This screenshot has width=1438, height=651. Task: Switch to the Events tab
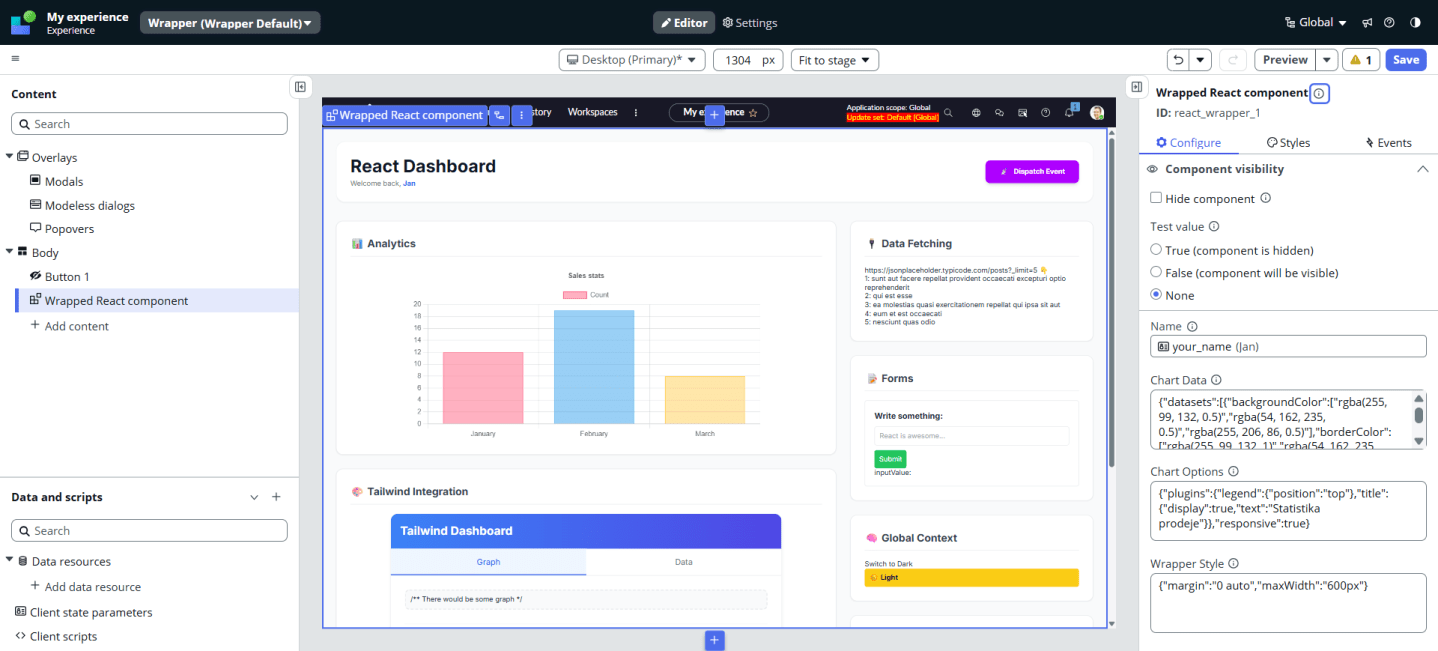point(1389,142)
